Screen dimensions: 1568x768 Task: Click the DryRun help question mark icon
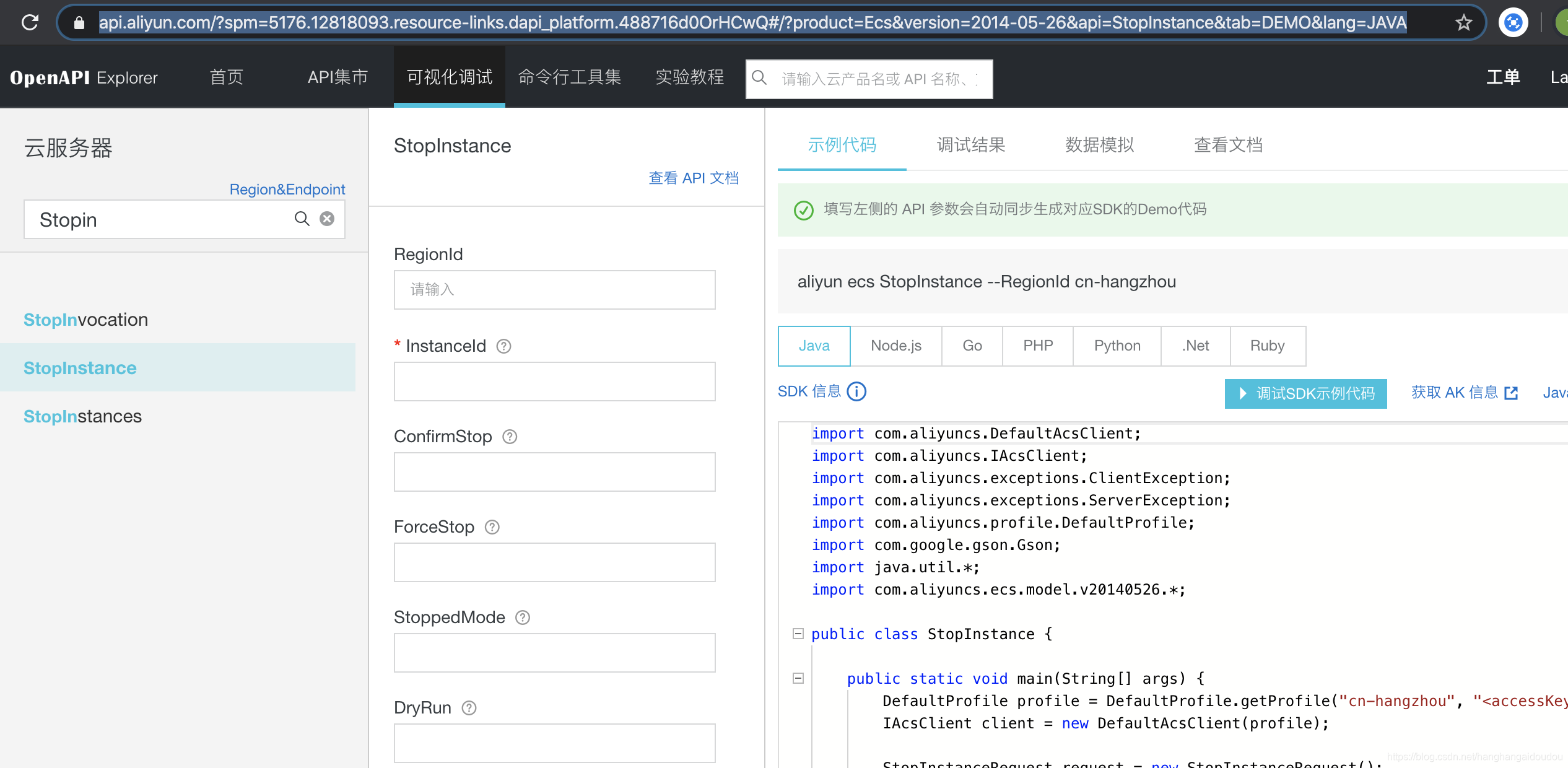coord(469,708)
